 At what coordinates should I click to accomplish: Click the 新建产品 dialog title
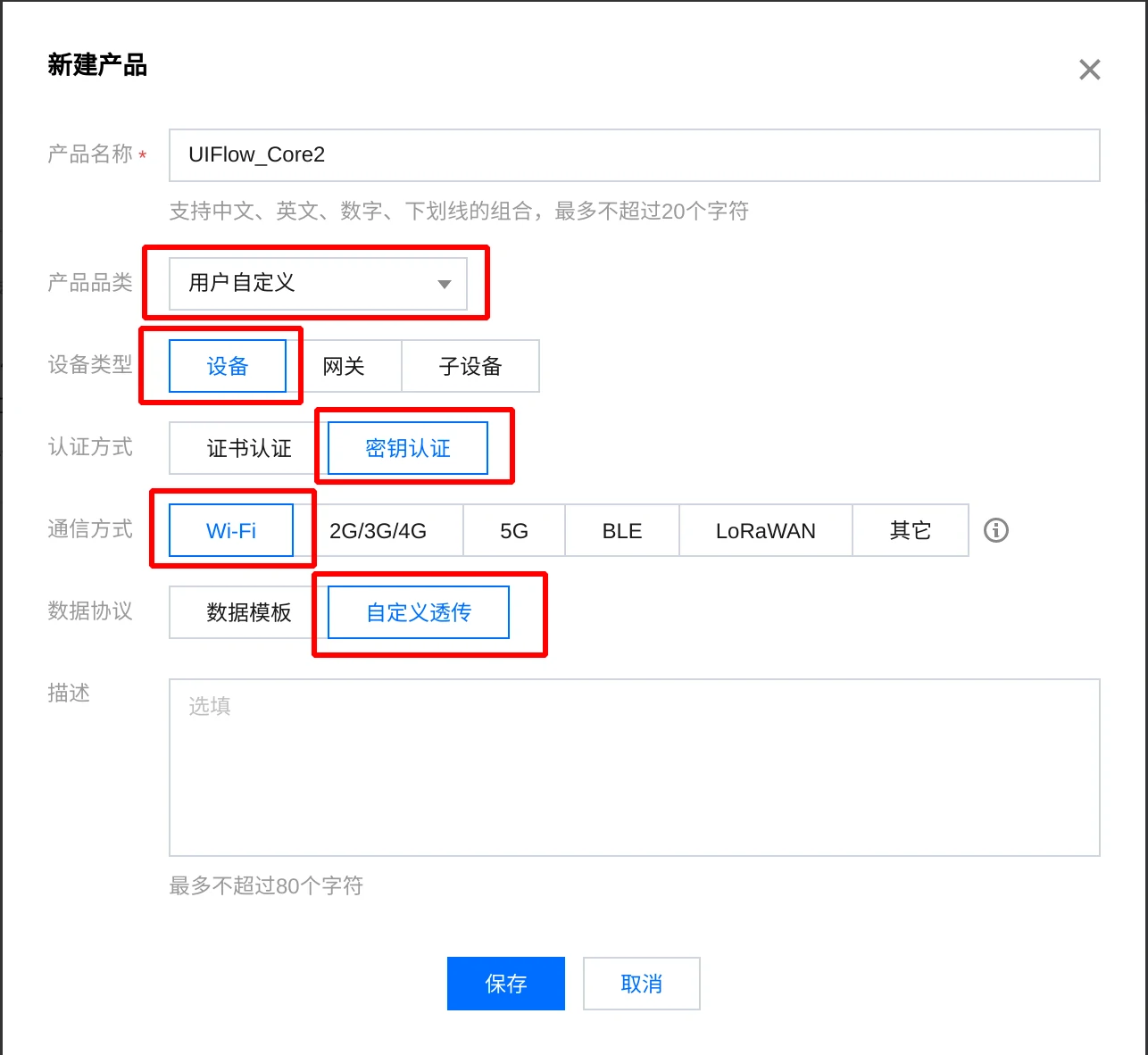pyautogui.click(x=97, y=65)
